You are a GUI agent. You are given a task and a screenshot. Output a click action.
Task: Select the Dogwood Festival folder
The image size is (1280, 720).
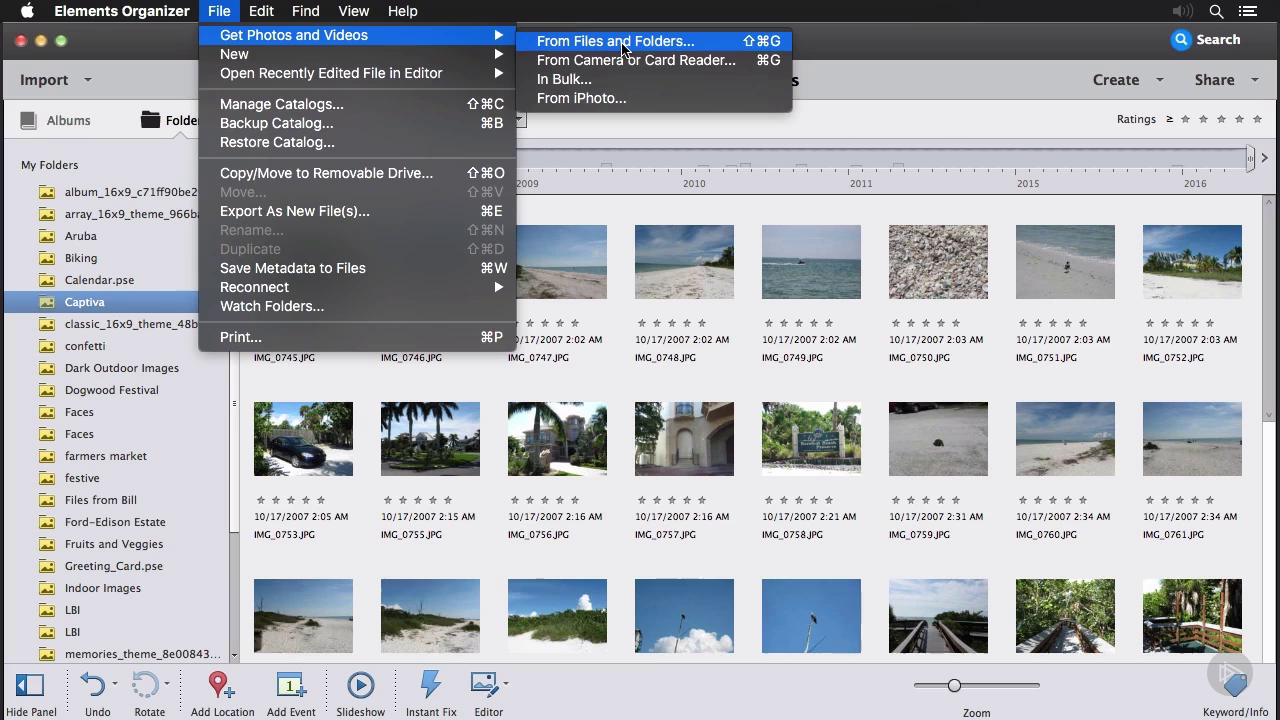click(x=112, y=390)
